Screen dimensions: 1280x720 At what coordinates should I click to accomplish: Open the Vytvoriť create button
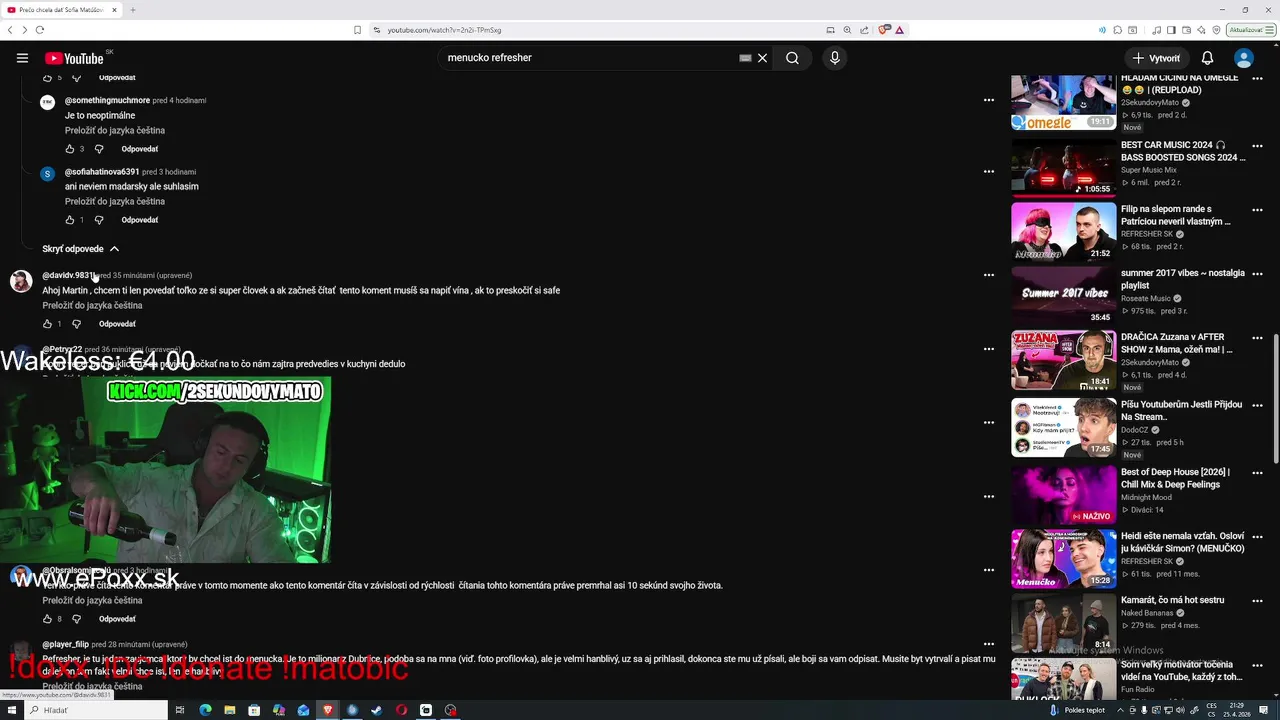(1156, 58)
